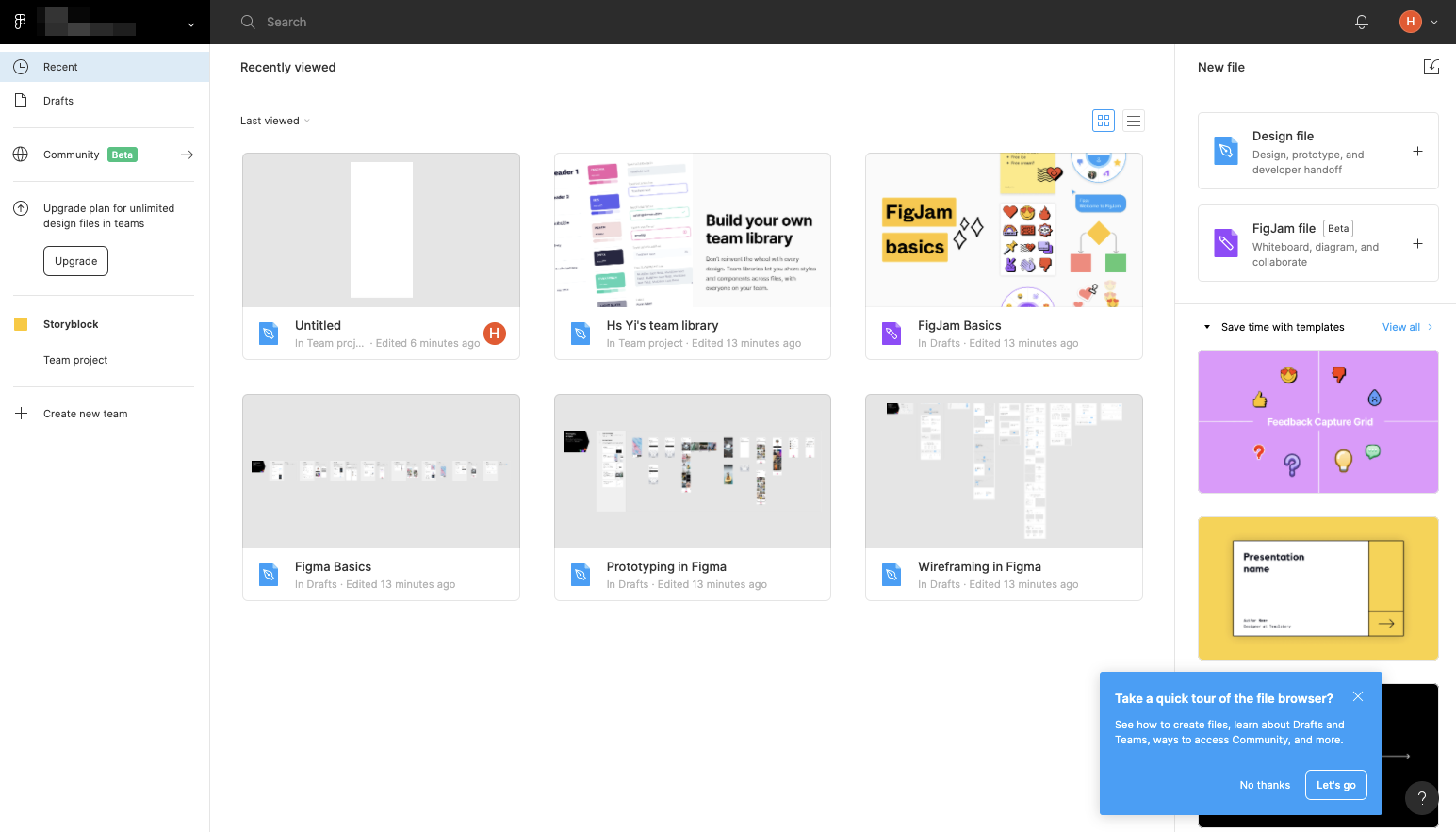Click the Prototyping in Figma file icon
Image resolution: width=1456 pixels, height=832 pixels.
pyautogui.click(x=581, y=575)
